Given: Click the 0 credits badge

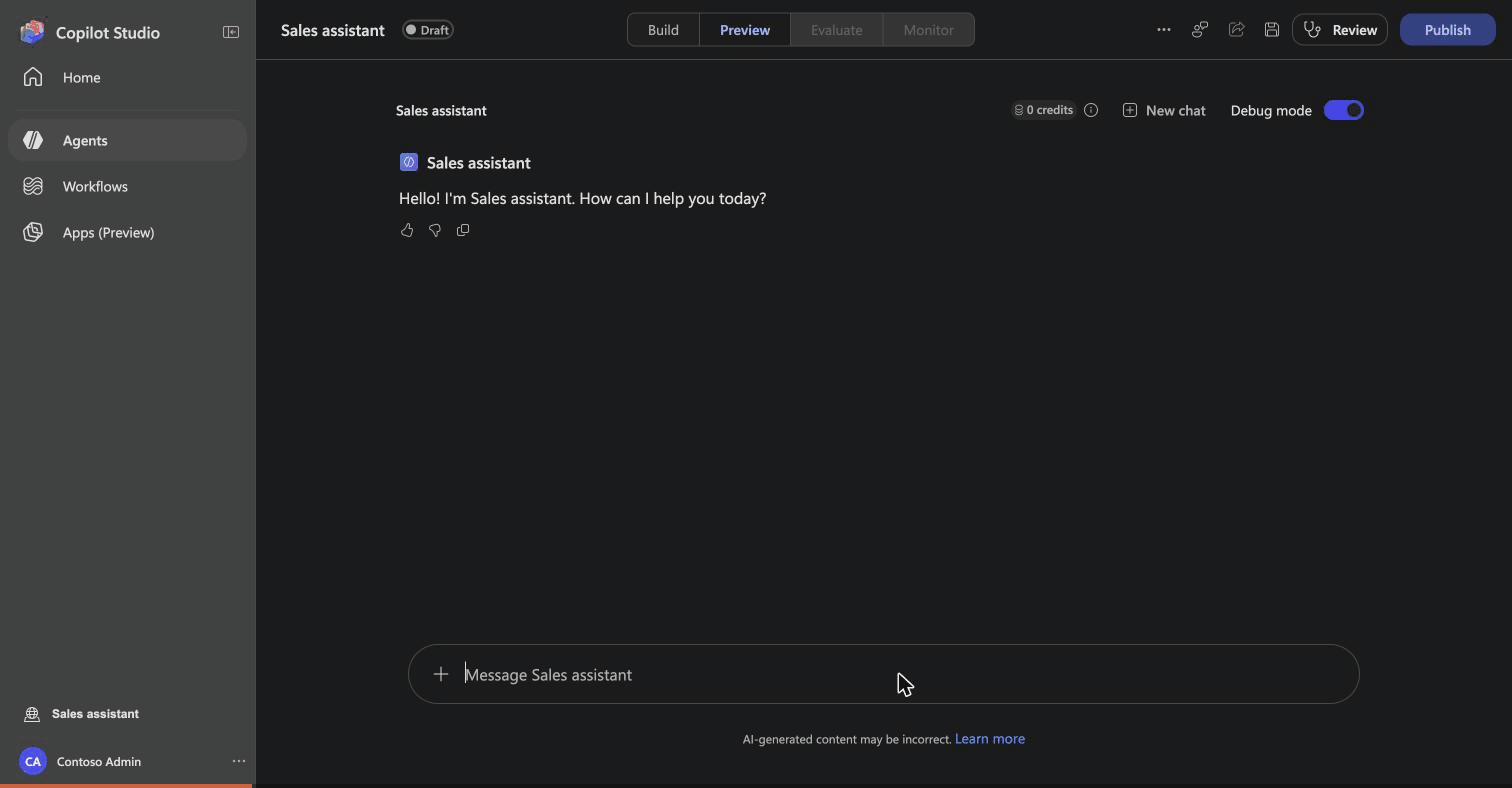Looking at the screenshot, I should pyautogui.click(x=1043, y=110).
